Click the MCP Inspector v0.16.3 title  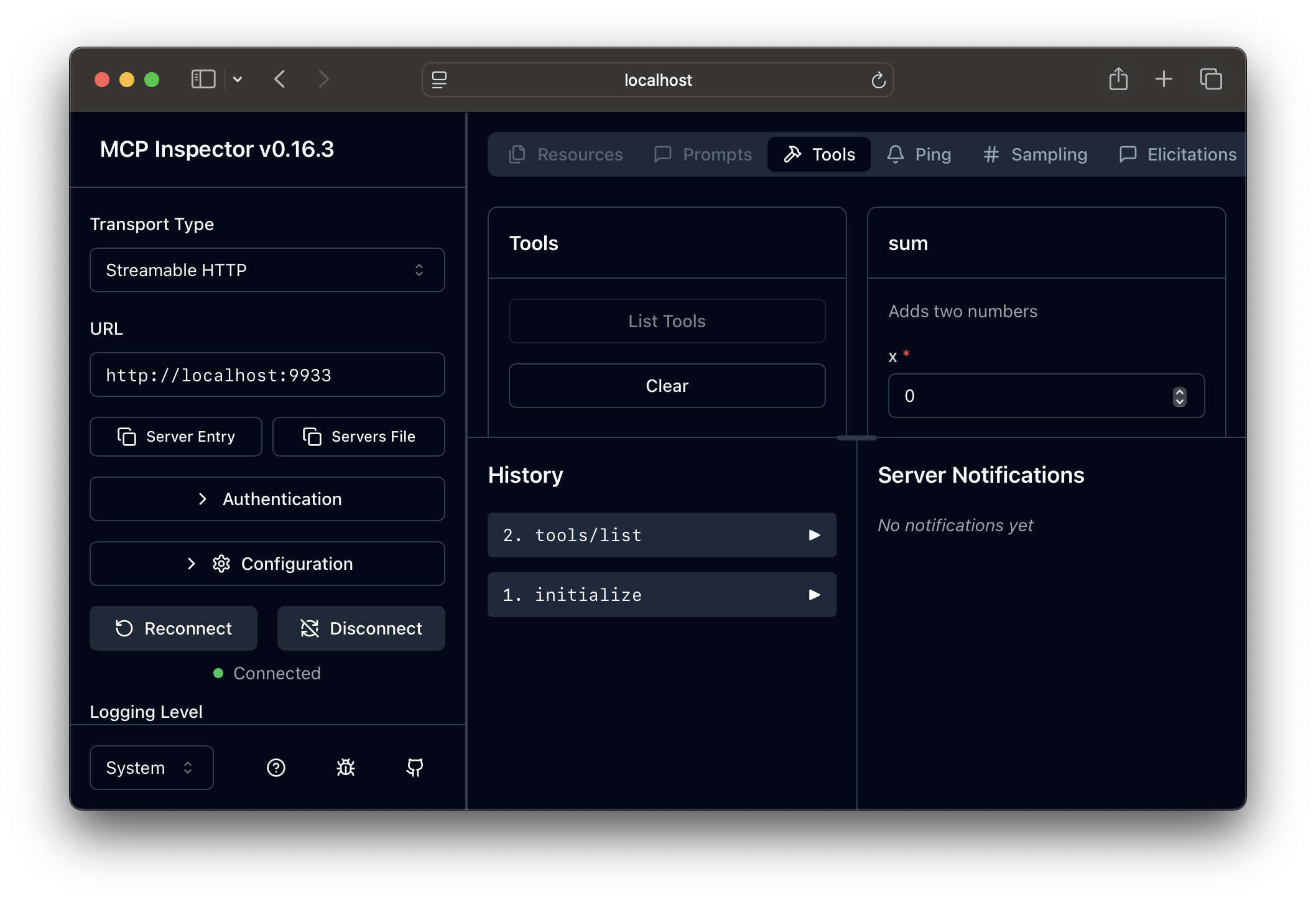217,149
